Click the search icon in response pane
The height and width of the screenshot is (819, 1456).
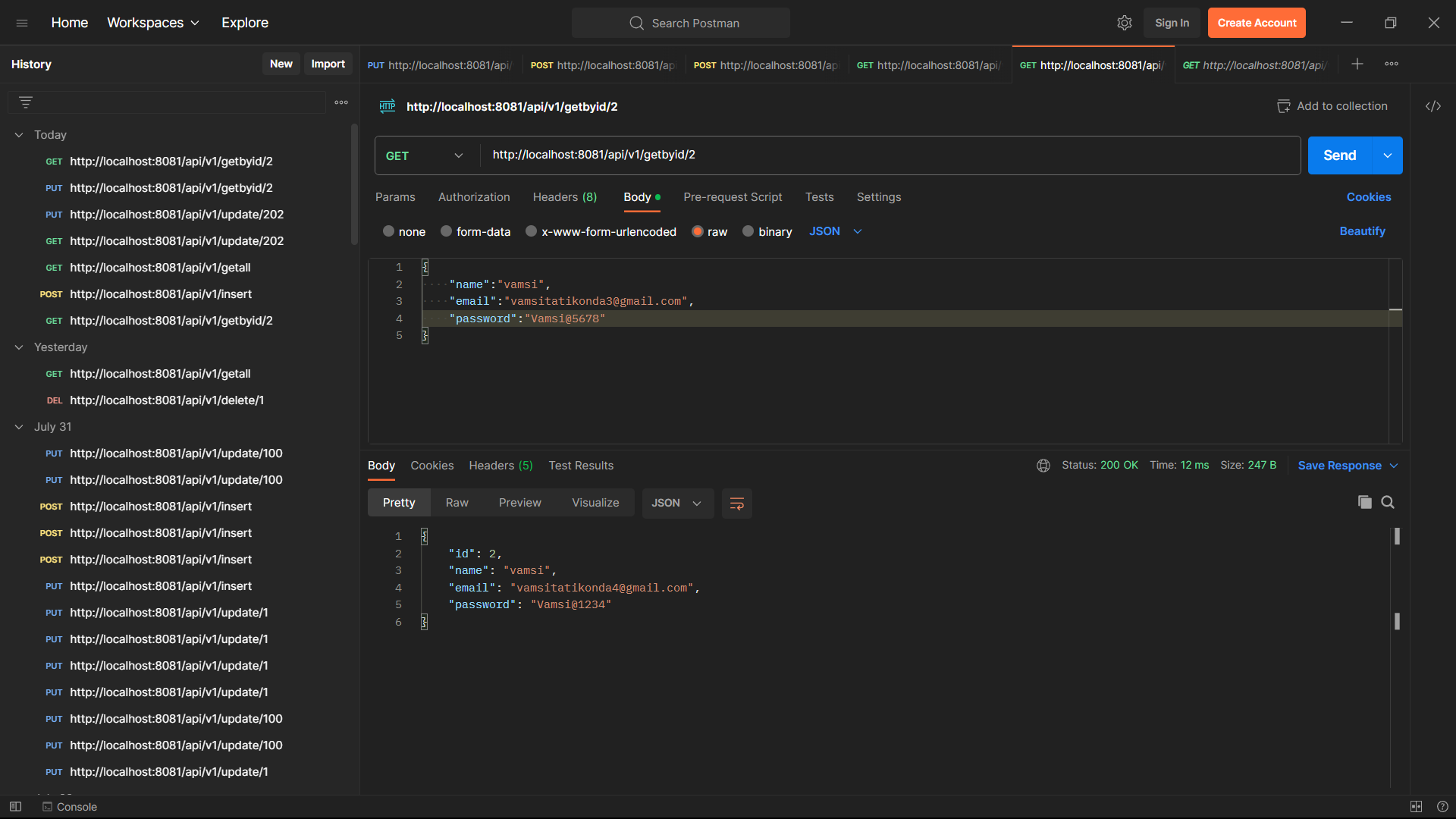[1389, 502]
